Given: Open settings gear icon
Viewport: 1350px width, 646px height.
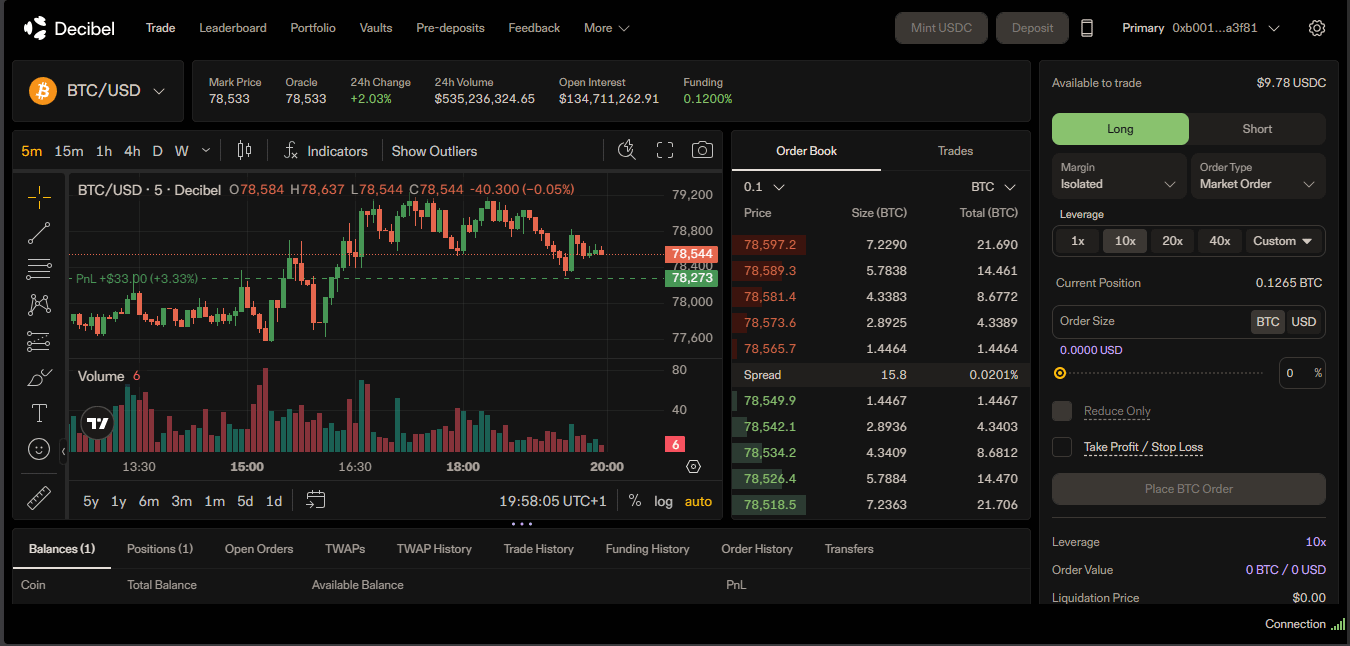Looking at the screenshot, I should [1317, 28].
